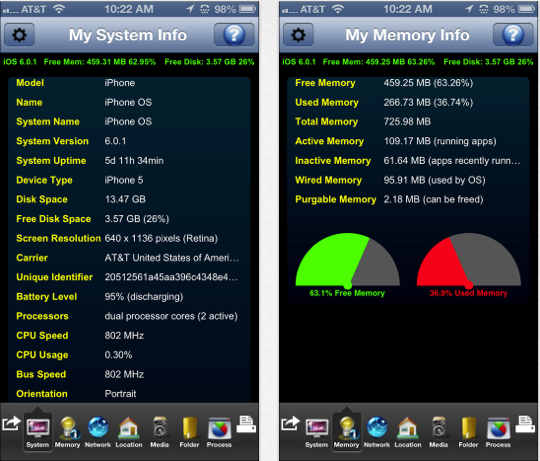
Task: Open settings gear on My Memory Info screen
Action: (298, 35)
